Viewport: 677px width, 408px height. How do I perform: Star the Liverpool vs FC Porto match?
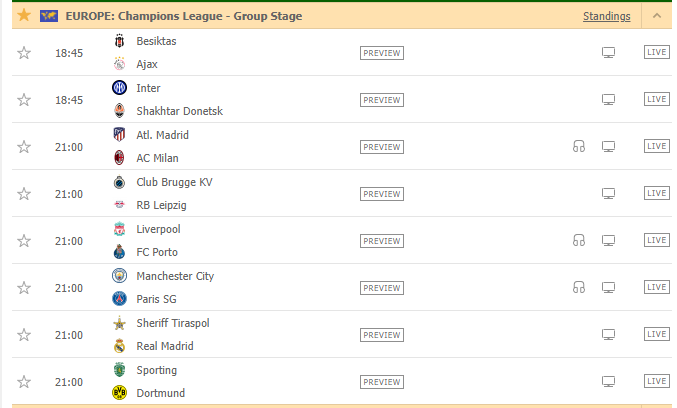tap(24, 241)
